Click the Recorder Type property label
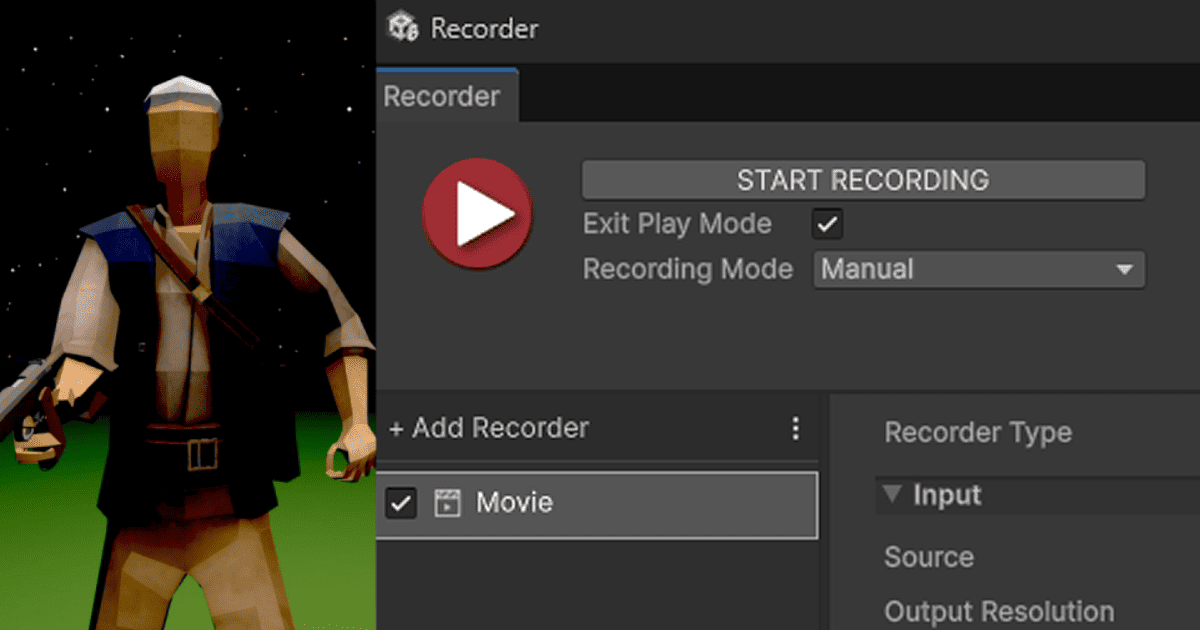Image resolution: width=1200 pixels, height=630 pixels. pos(977,433)
